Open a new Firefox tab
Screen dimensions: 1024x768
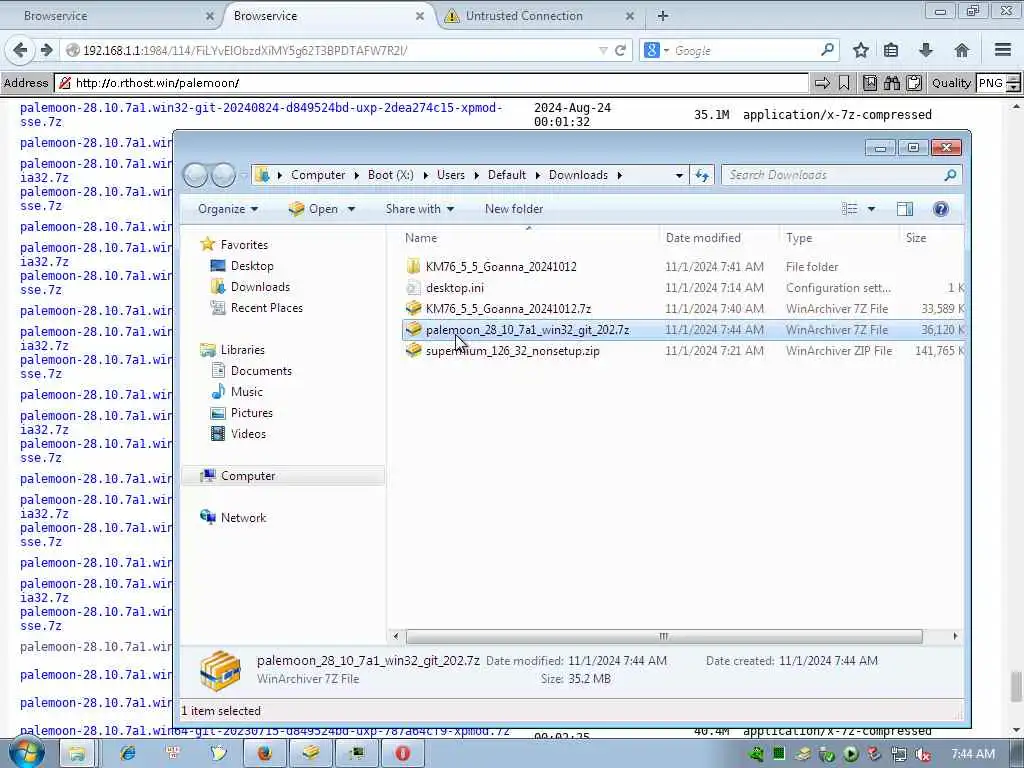click(663, 16)
